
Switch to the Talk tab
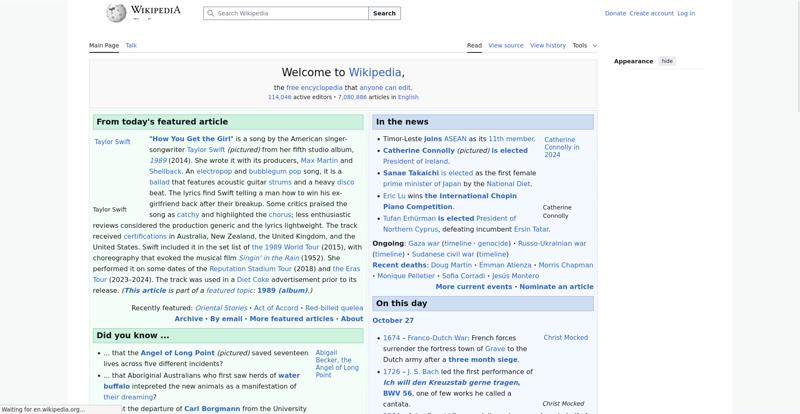click(x=131, y=45)
